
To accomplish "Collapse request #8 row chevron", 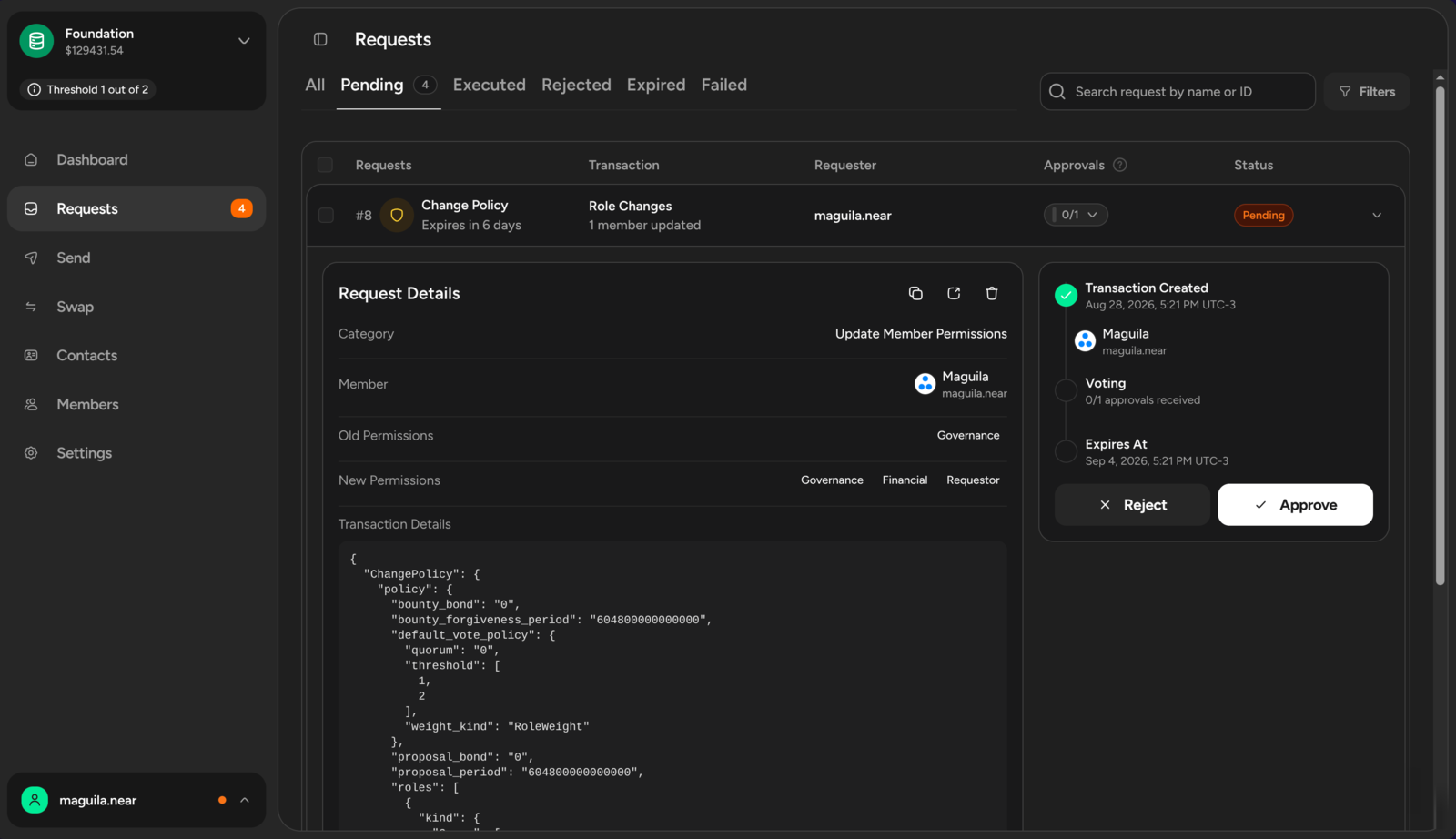I will click(x=1377, y=216).
